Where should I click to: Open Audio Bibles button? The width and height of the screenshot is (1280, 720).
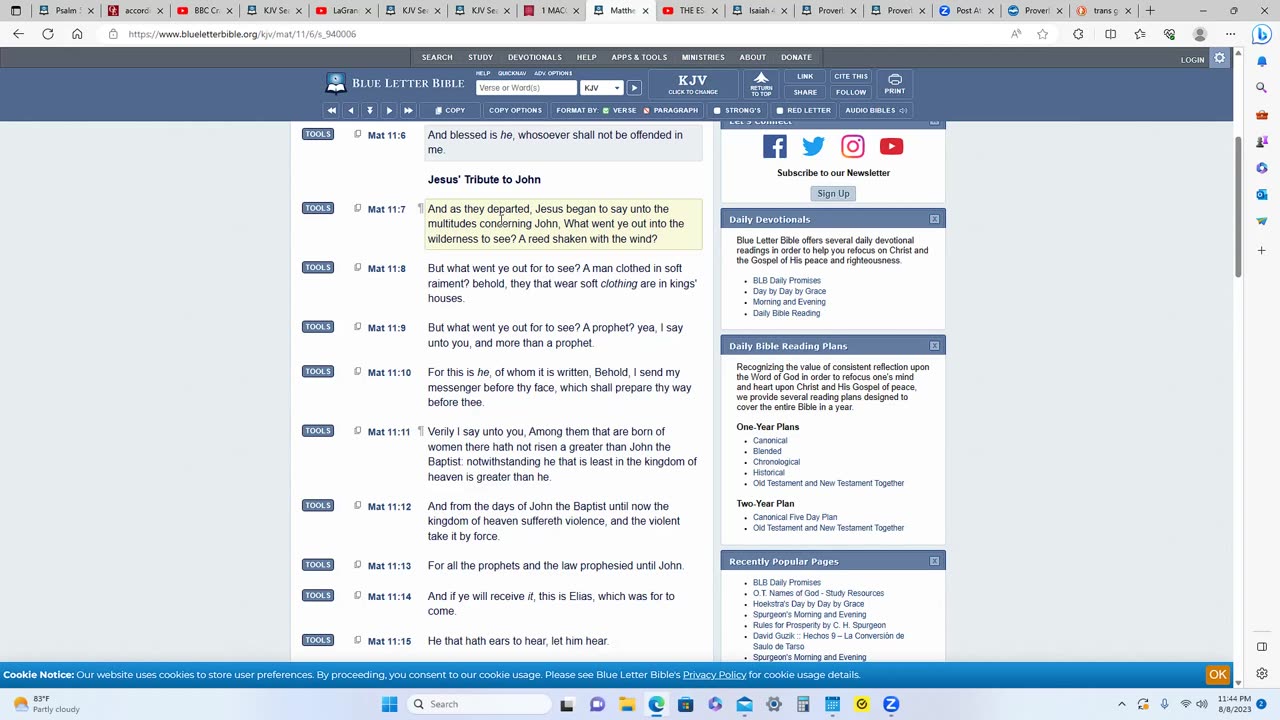876,110
